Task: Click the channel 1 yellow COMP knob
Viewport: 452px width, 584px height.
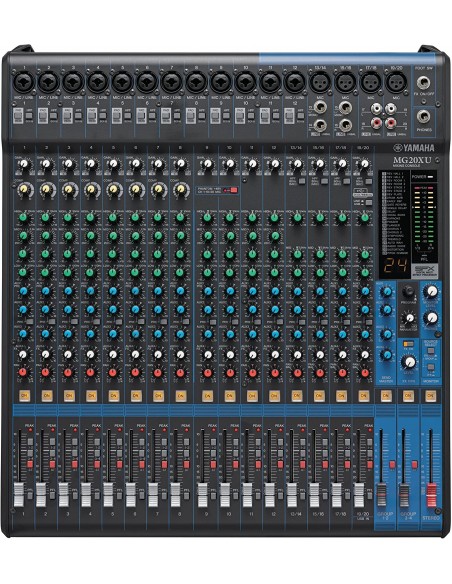Action: (23, 190)
